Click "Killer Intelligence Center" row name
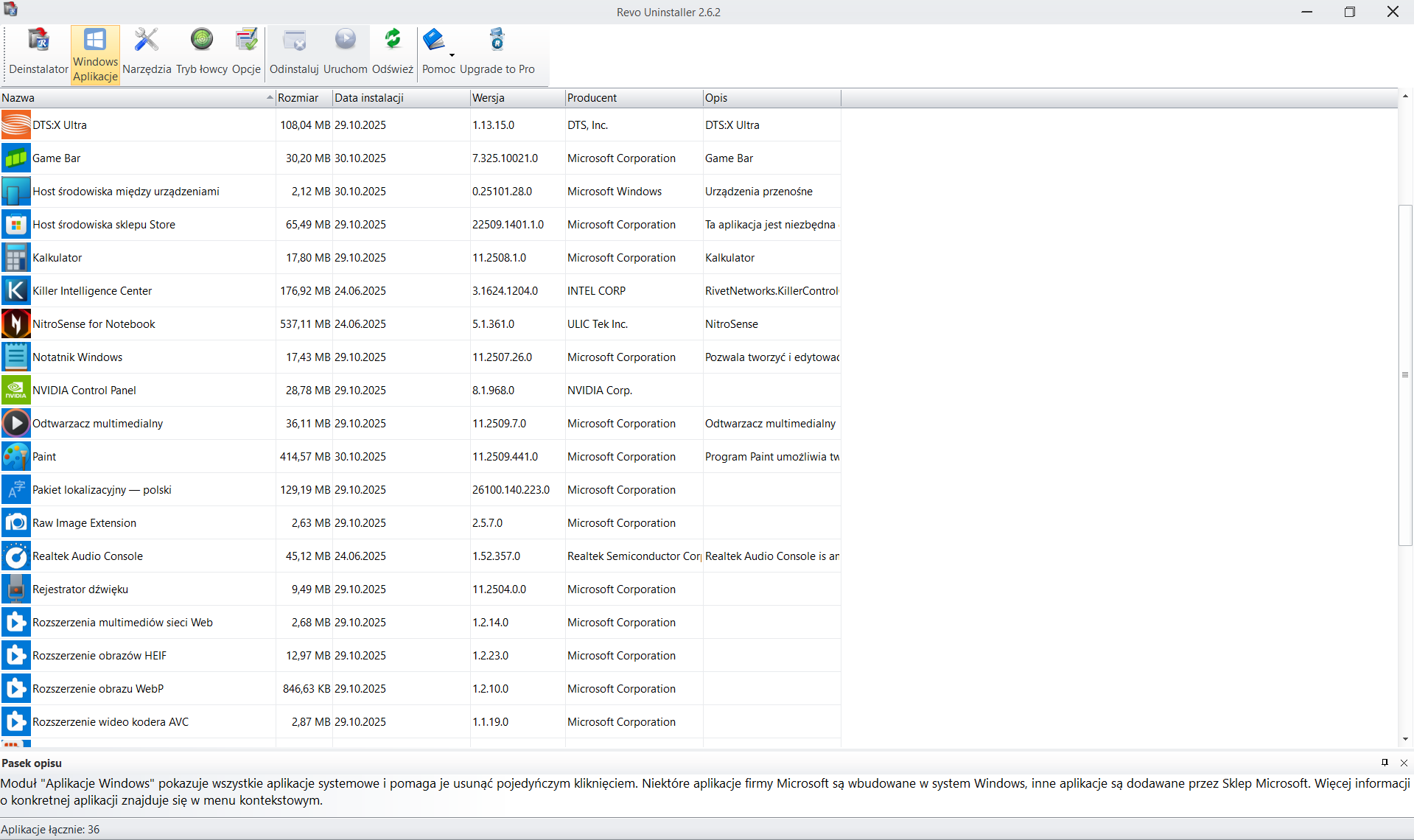 click(92, 291)
